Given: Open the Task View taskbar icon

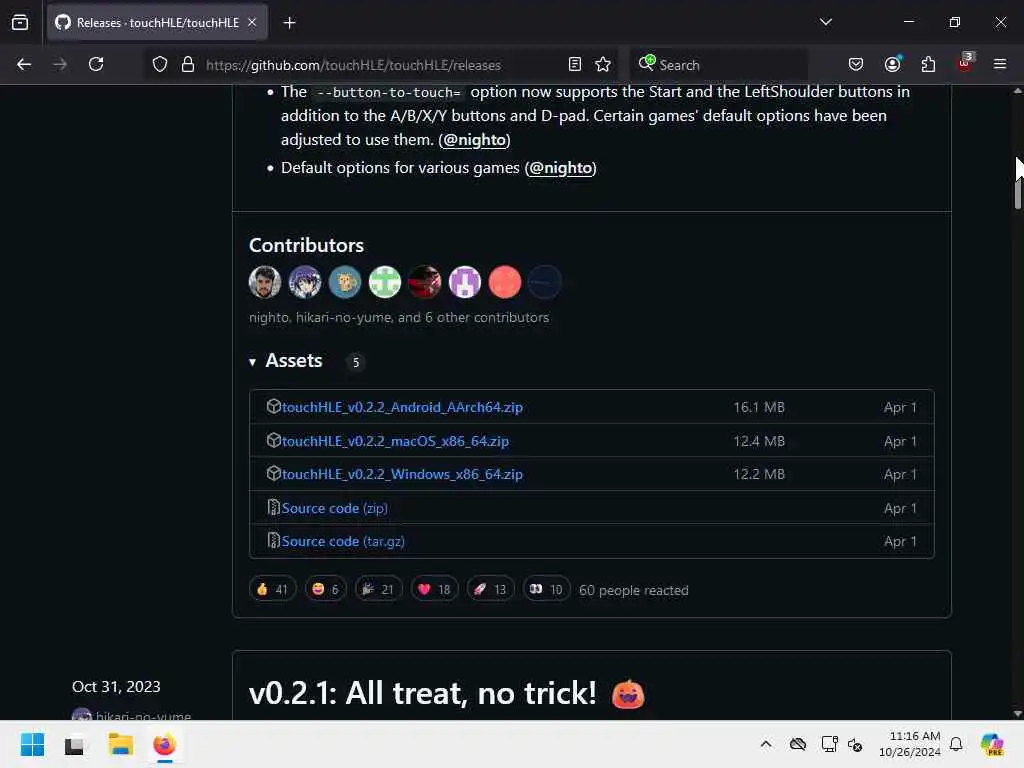Looking at the screenshot, I should click(74, 744).
